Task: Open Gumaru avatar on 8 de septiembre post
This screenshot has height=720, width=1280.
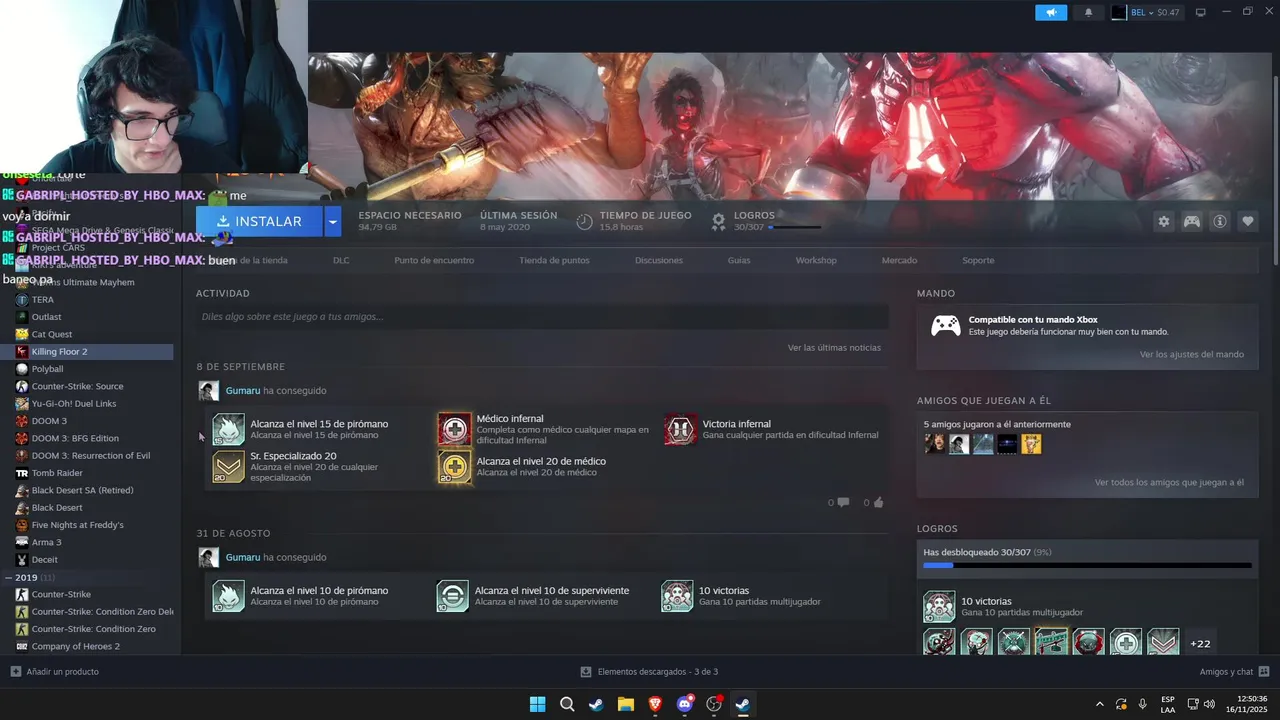Action: tap(208, 391)
